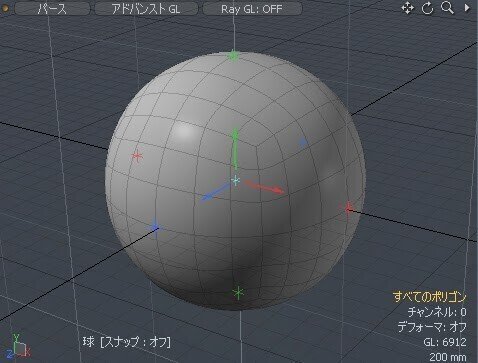Open the パース view type dropdown
The width and height of the screenshot is (478, 363).
[x=52, y=9]
